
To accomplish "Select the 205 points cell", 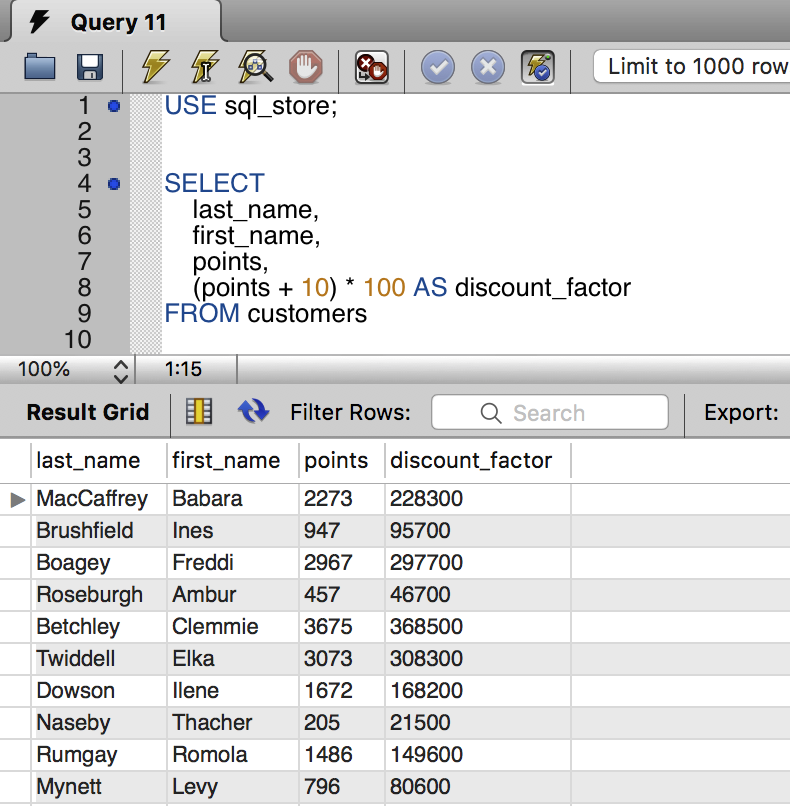I will 342,723.
